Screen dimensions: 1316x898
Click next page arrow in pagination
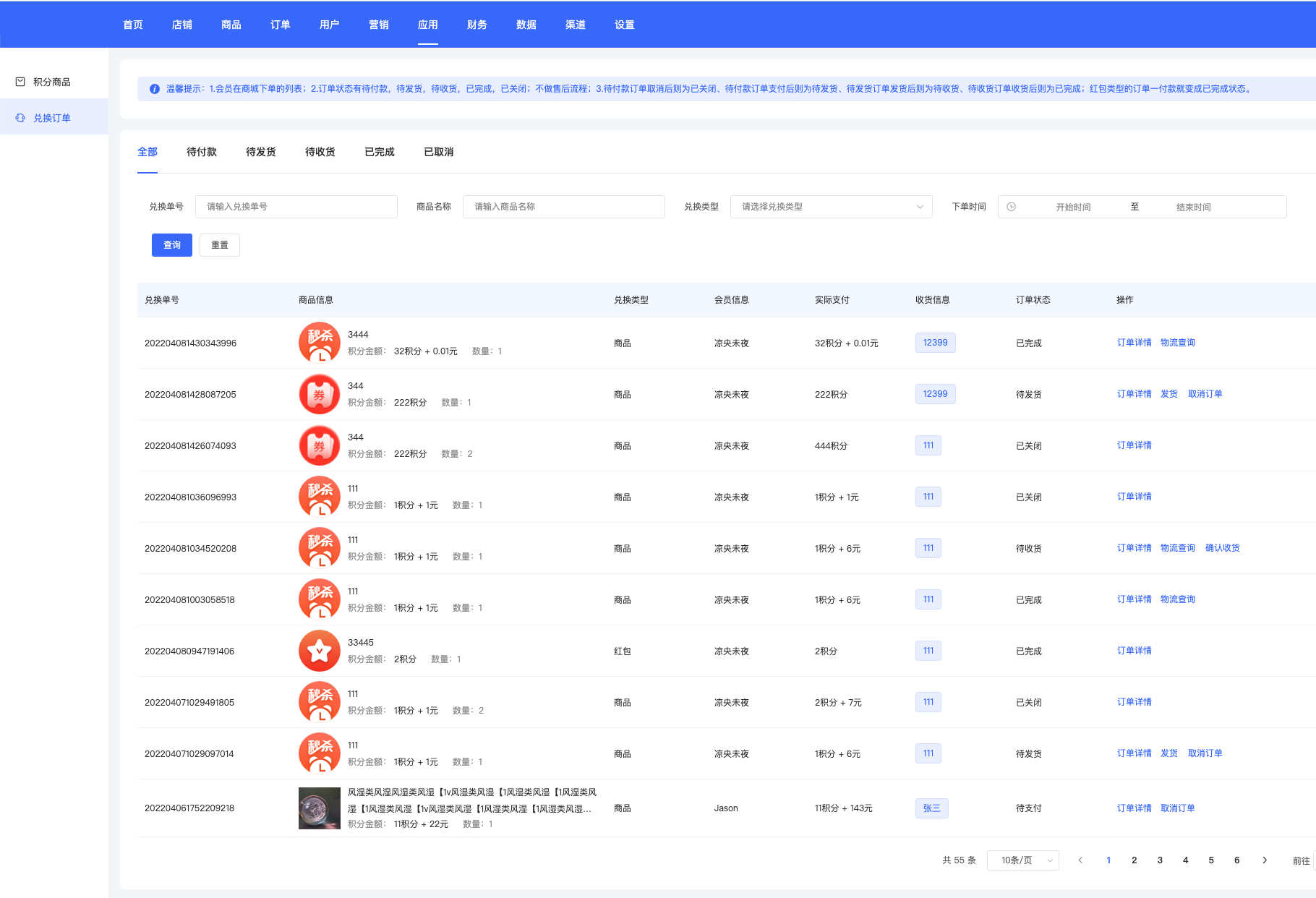point(1265,860)
